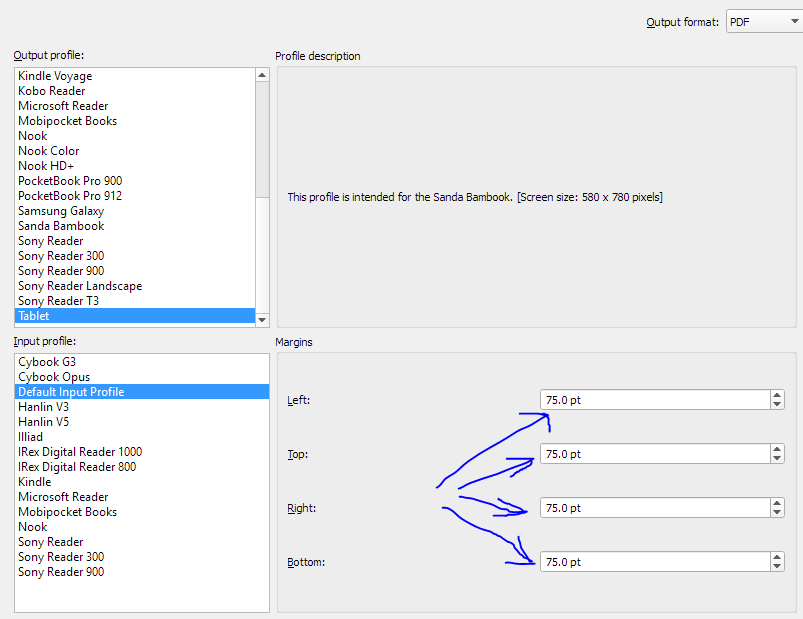Viewport: 803px width, 619px height.
Task: Pick Nook in the Input profile list
Action: 142,527
